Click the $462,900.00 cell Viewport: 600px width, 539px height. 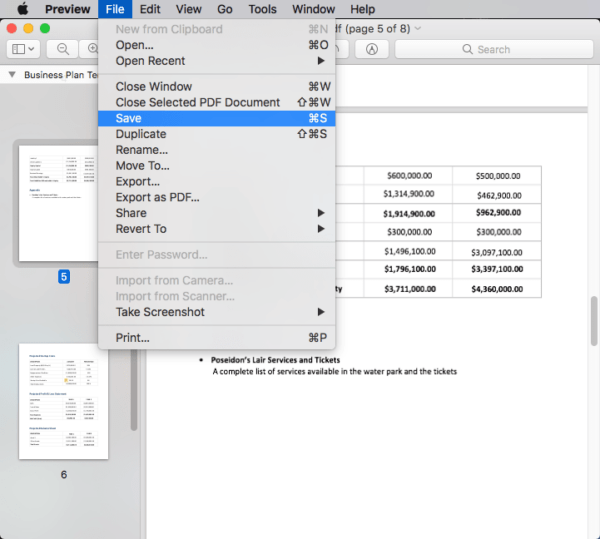point(499,195)
